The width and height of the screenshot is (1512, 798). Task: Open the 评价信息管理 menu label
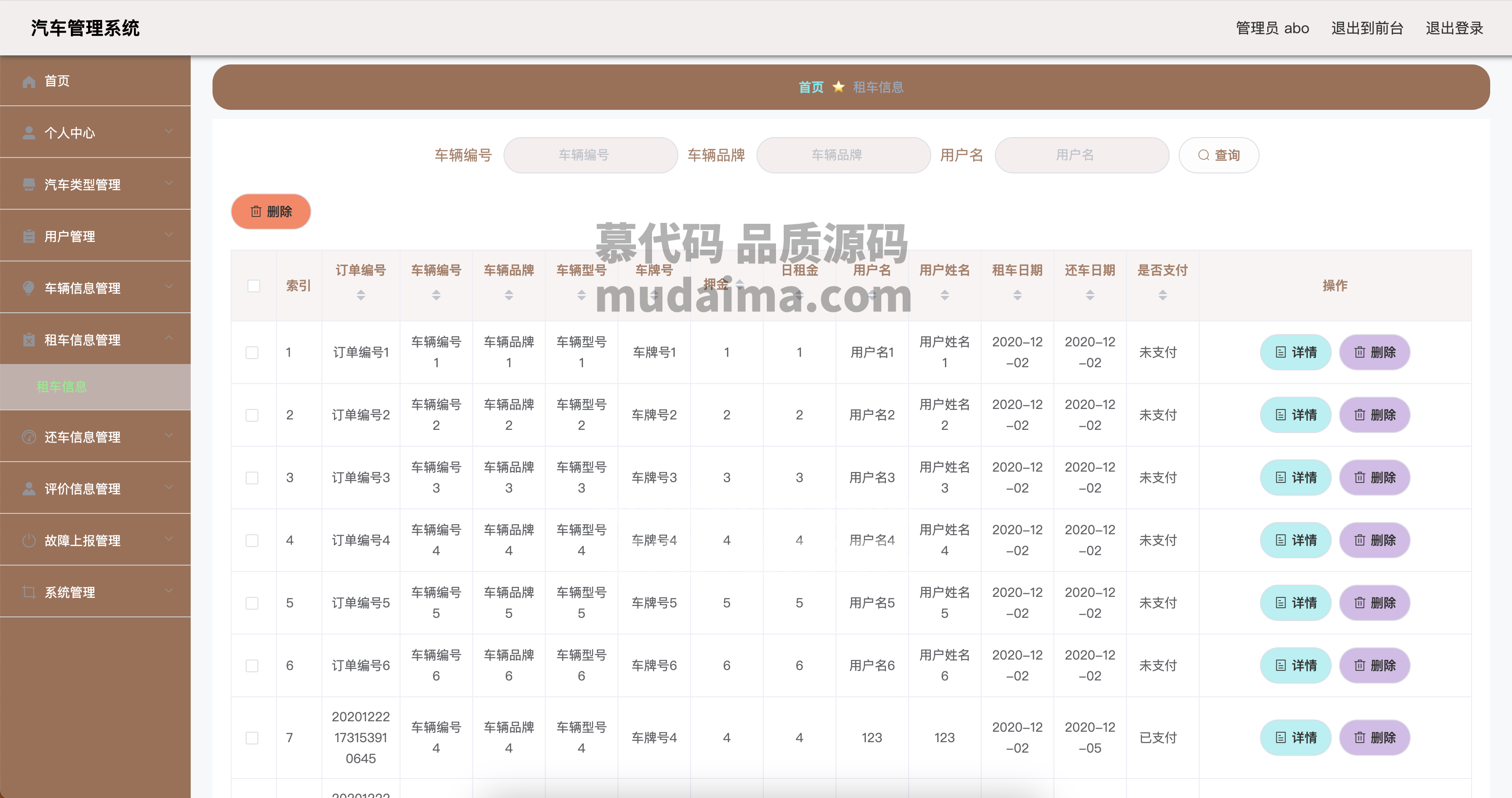83,489
